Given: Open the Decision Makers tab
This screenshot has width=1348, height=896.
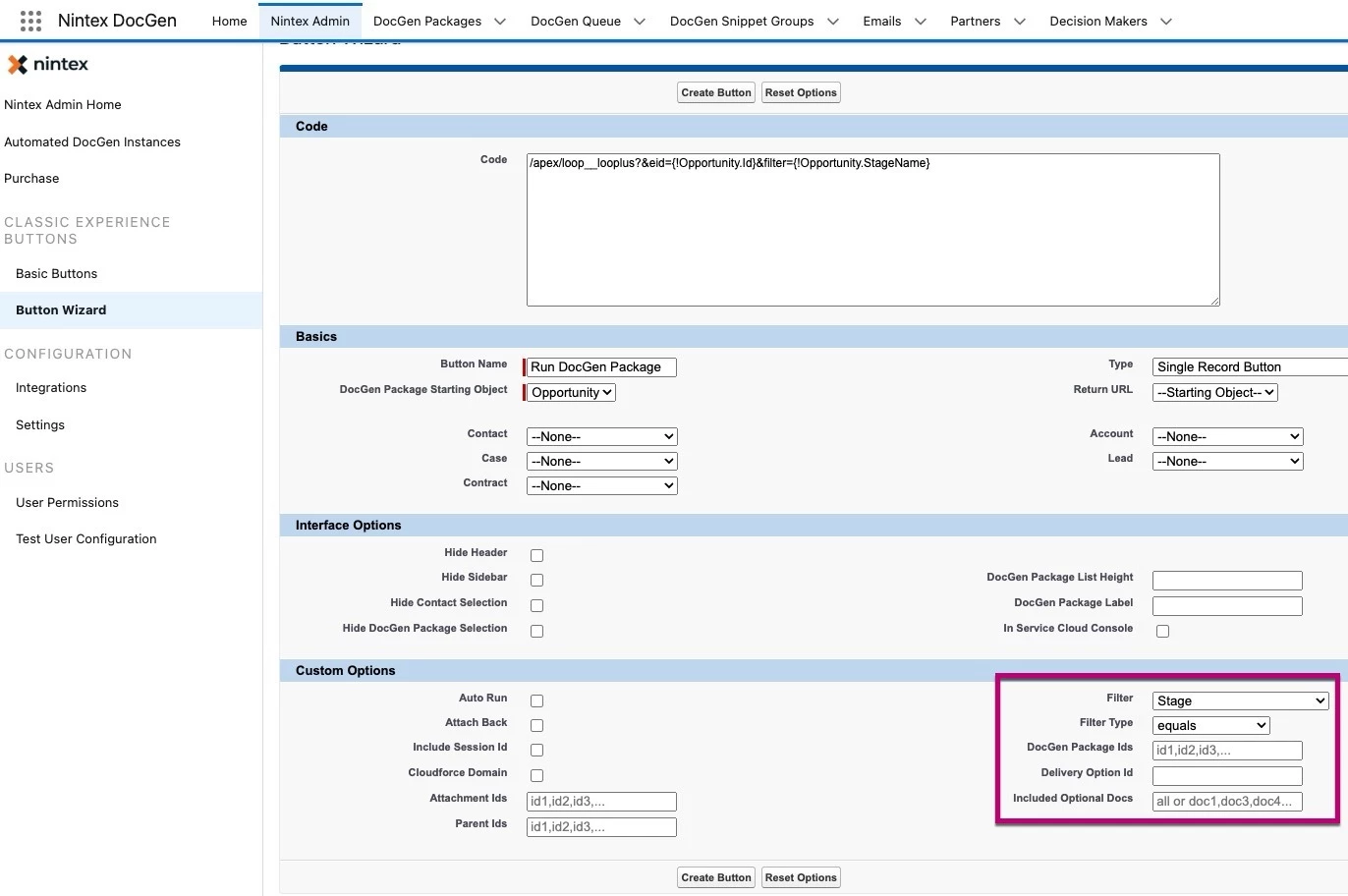Looking at the screenshot, I should (1097, 21).
